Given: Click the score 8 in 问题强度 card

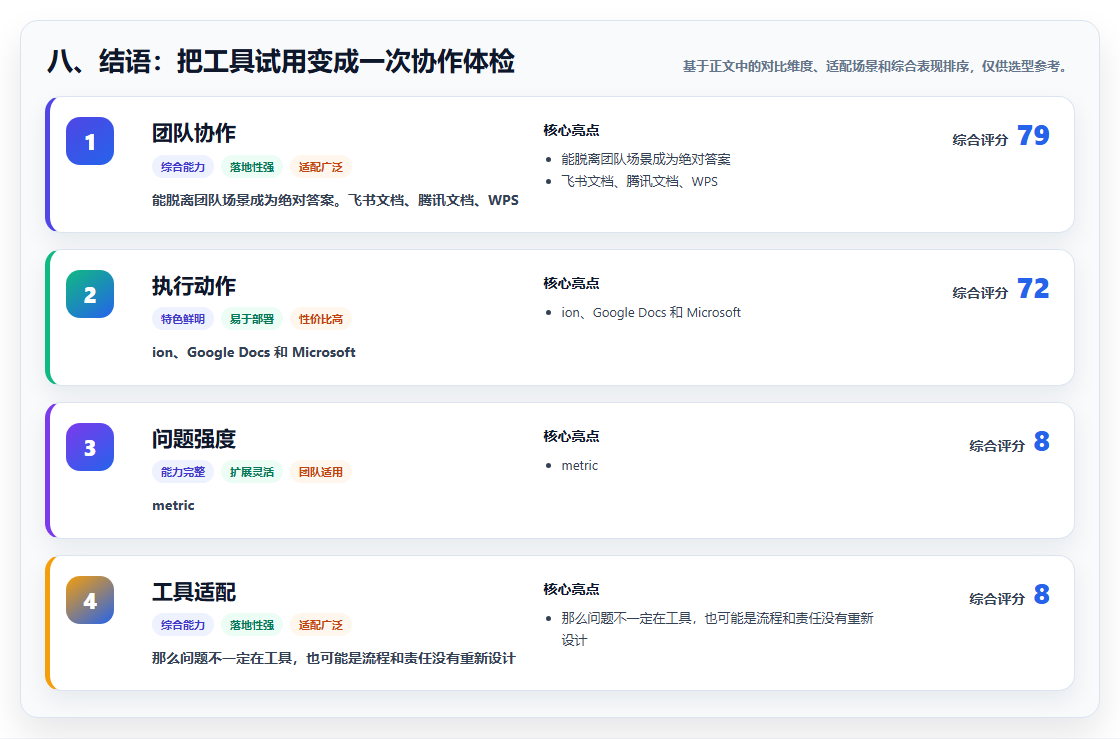Looking at the screenshot, I should pyautogui.click(x=1041, y=441).
